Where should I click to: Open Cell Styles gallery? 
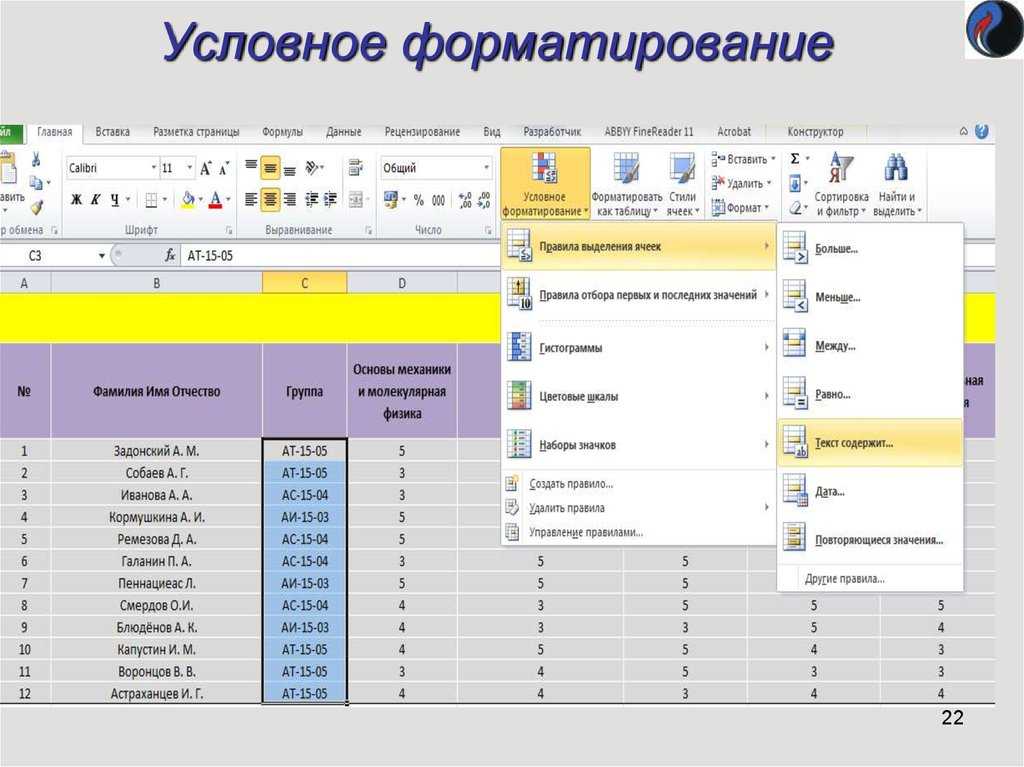(682, 184)
